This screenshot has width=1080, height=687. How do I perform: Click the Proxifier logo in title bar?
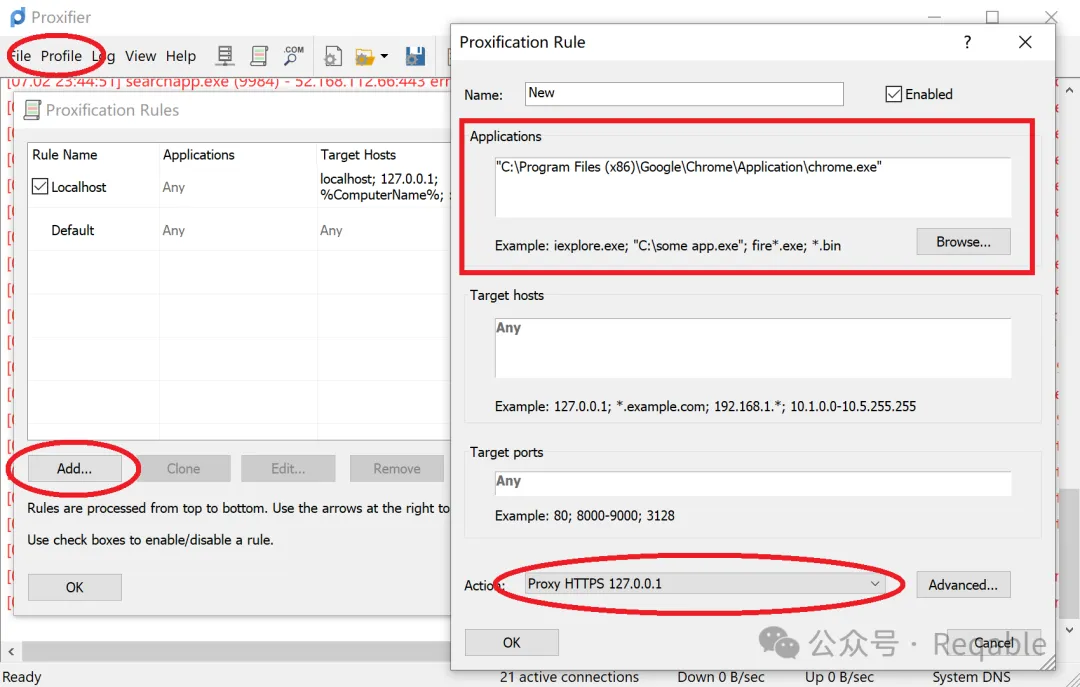point(17,17)
